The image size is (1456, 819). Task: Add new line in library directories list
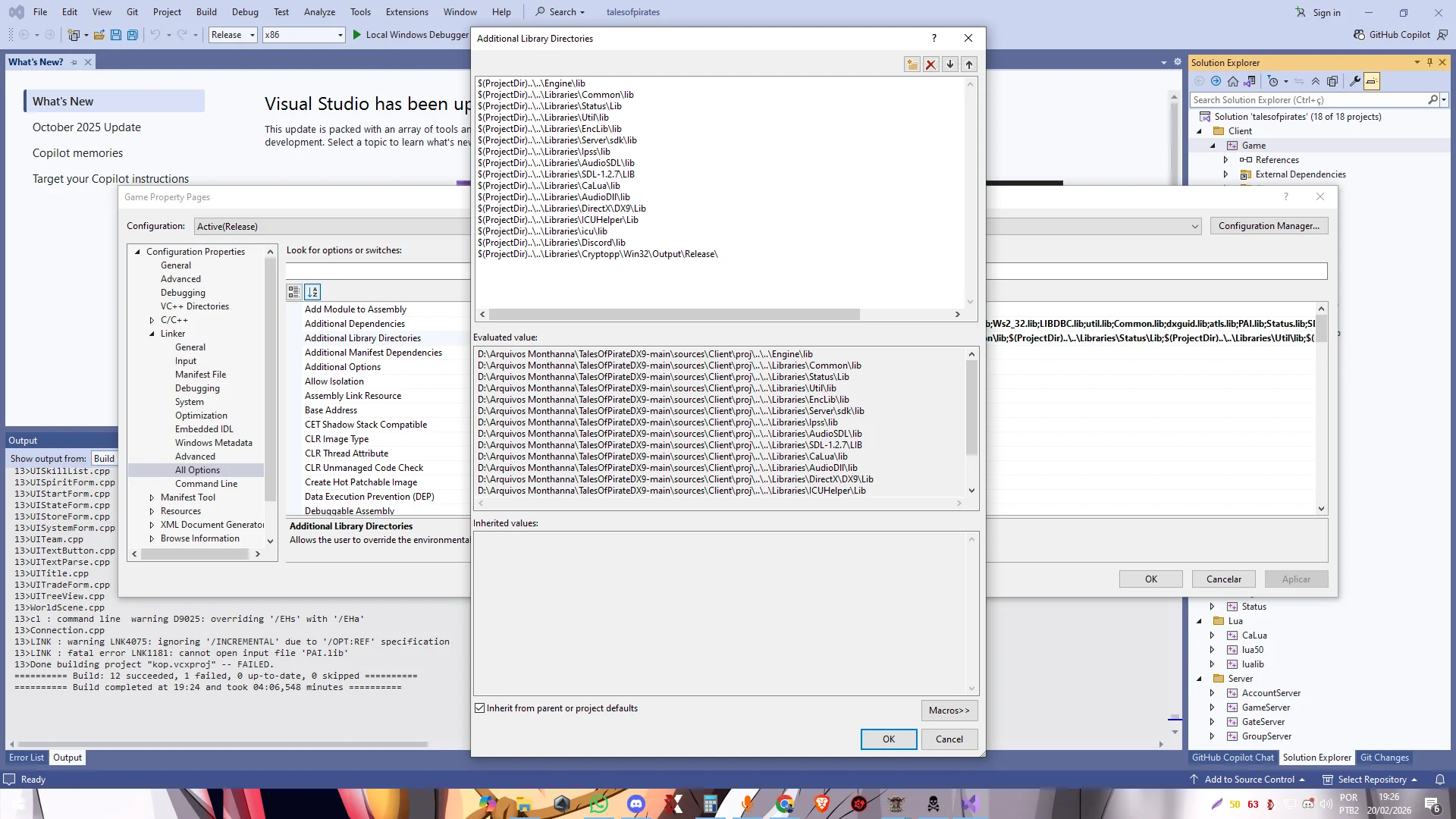[x=912, y=64]
